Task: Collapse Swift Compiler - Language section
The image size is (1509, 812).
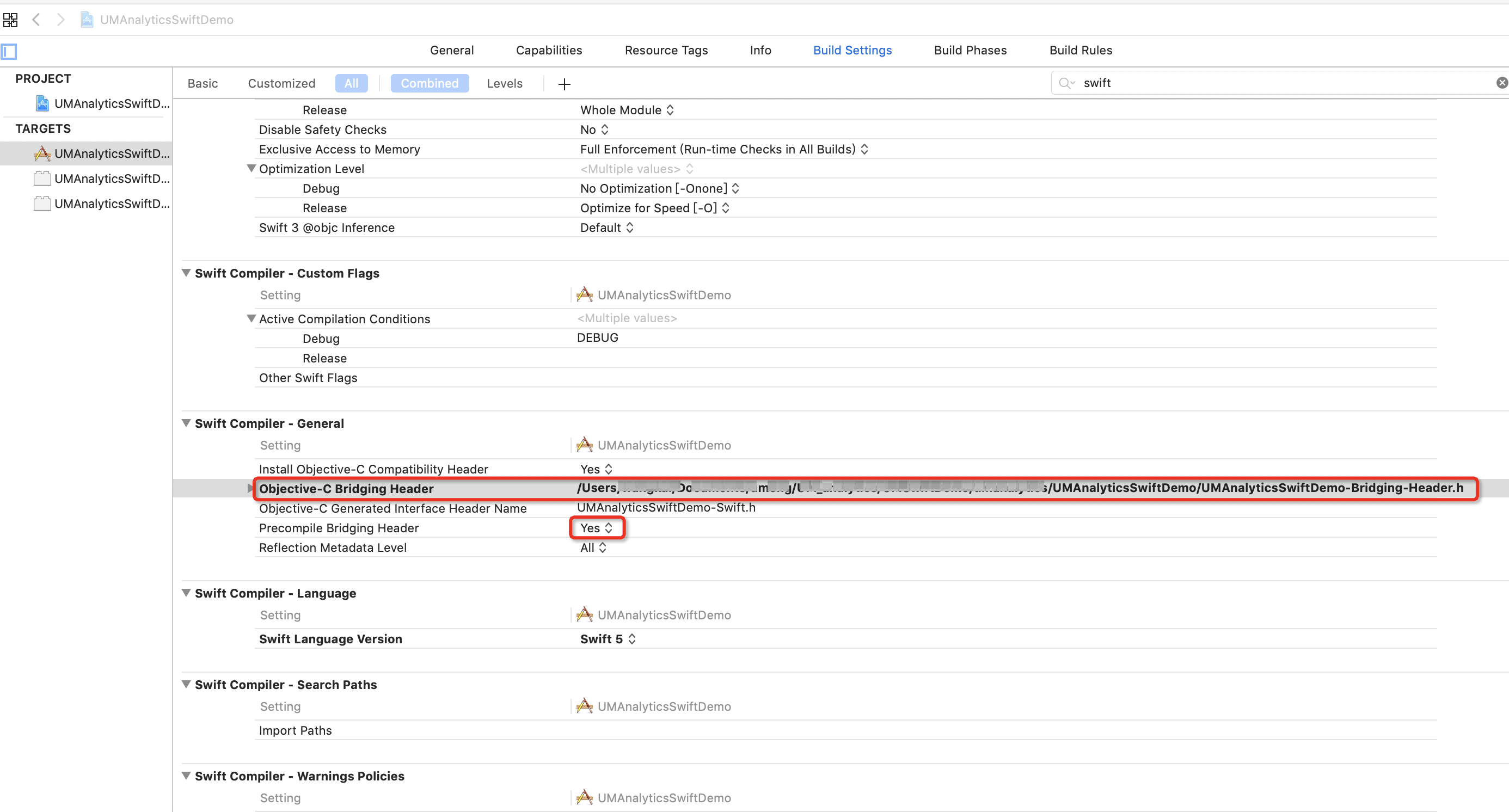Action: pyautogui.click(x=186, y=593)
